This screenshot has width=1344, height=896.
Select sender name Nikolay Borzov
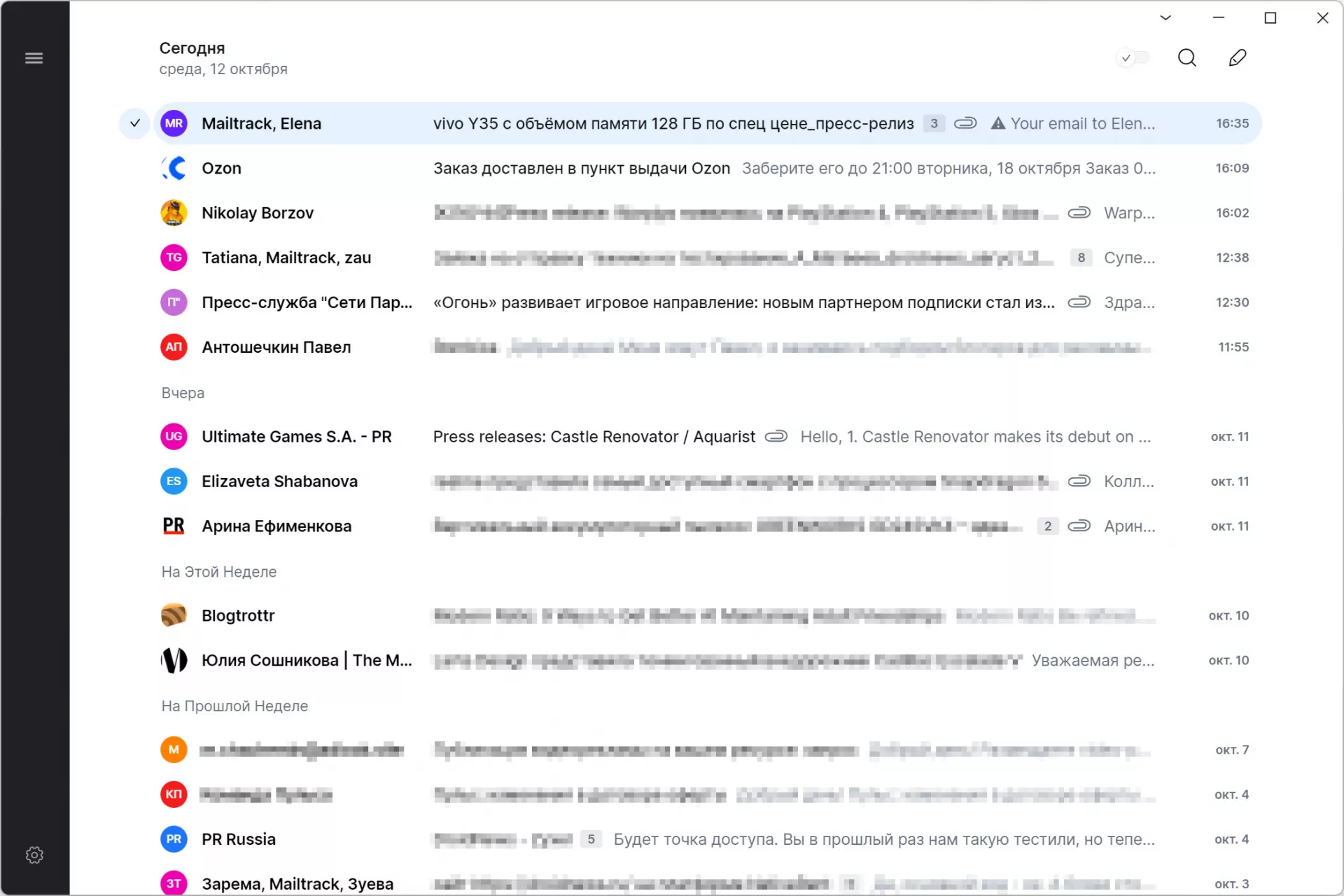tap(258, 213)
